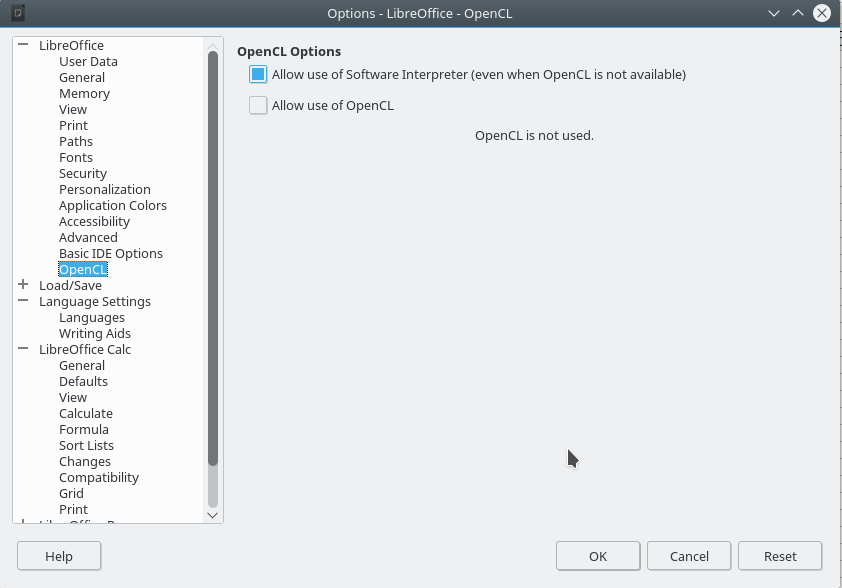Open View settings under LibreOffice

click(73, 110)
